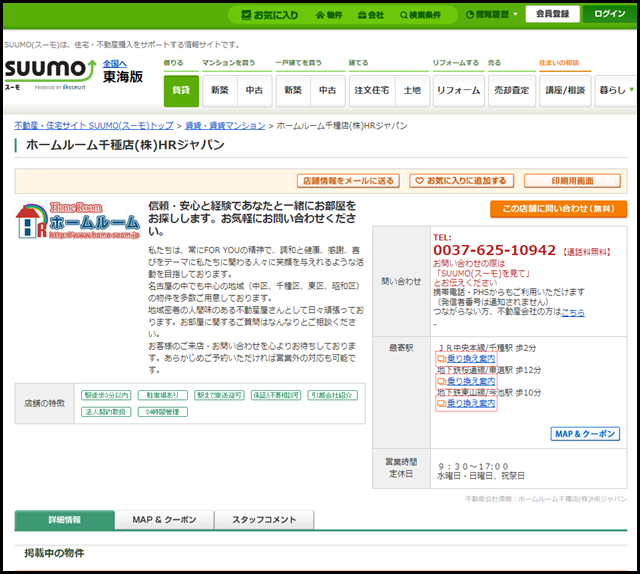Click the 駅まで車送迎可 feature tag
Image resolution: width=640 pixels, height=574 pixels.
pyautogui.click(x=219, y=395)
